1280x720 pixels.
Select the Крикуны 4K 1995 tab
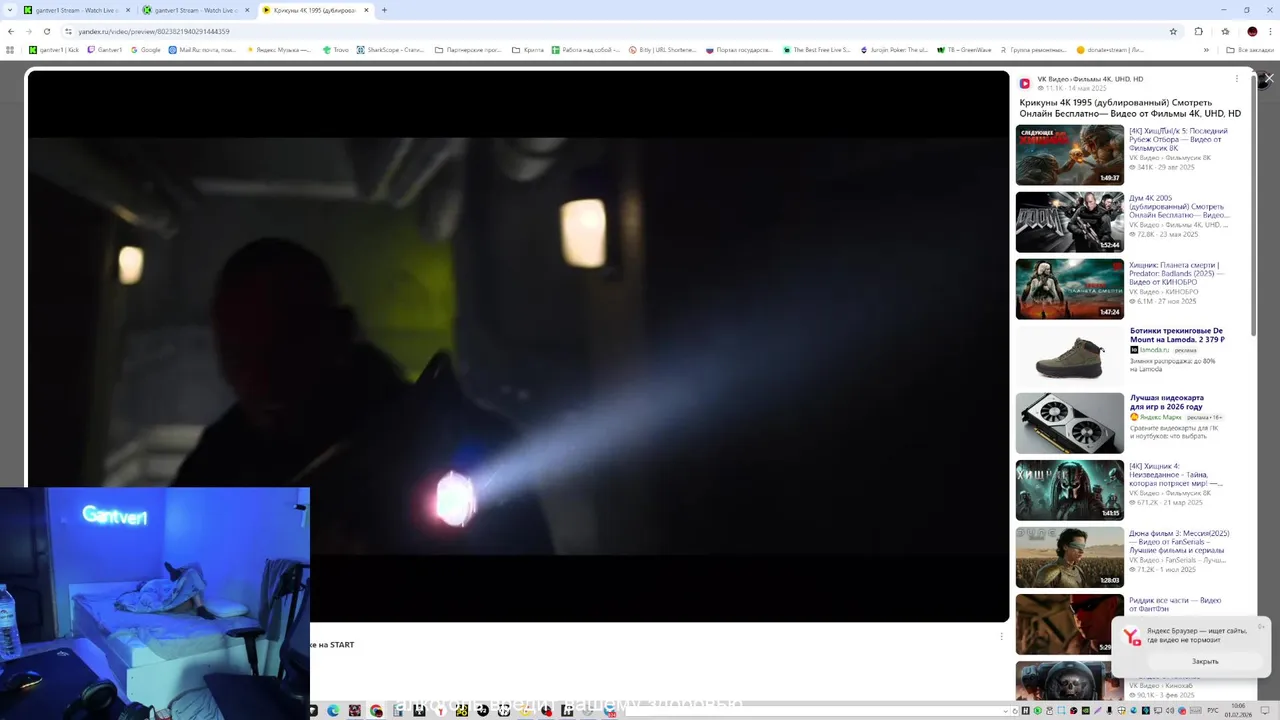point(315,10)
